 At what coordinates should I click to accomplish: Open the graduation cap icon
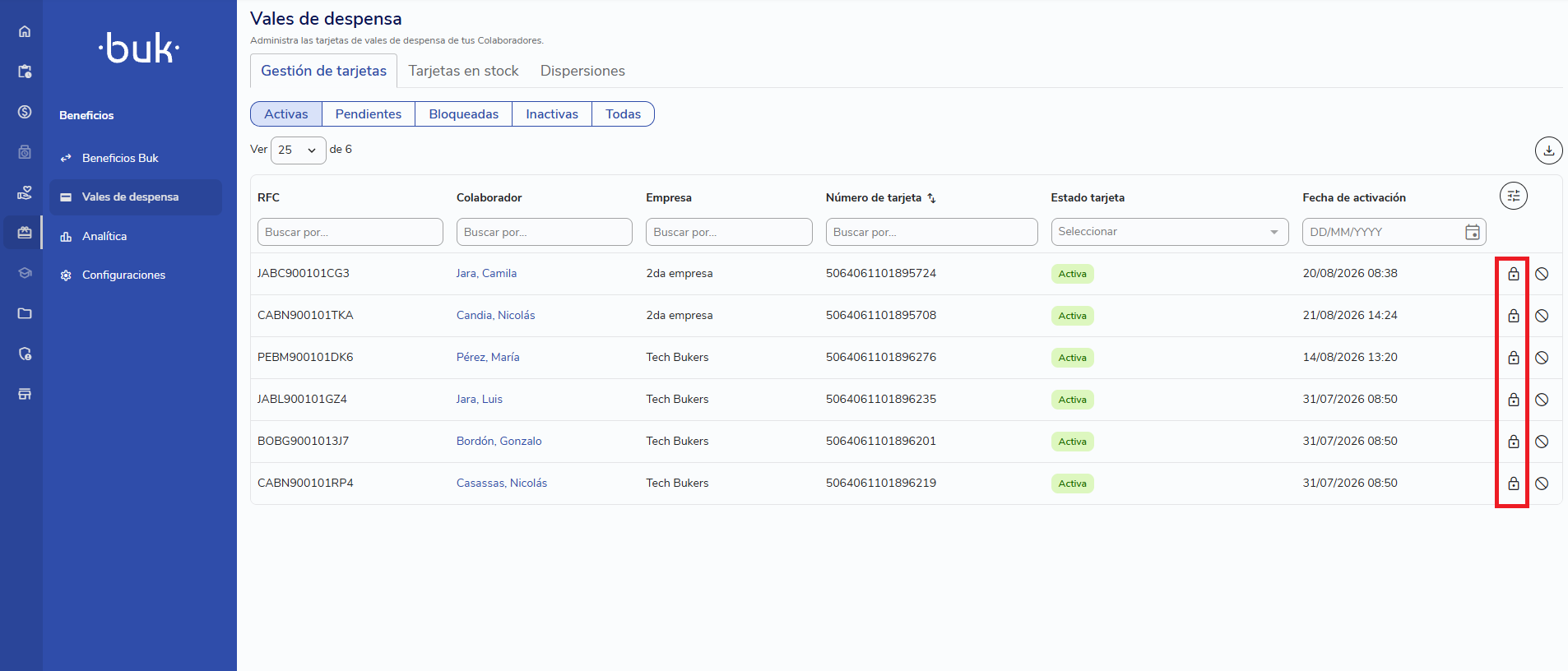pos(25,273)
